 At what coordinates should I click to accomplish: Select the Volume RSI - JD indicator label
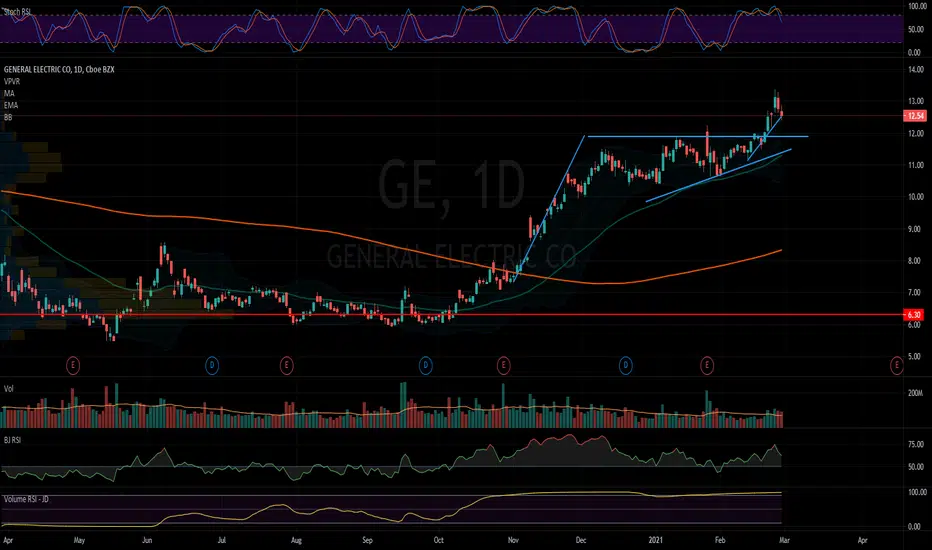click(x=26, y=499)
